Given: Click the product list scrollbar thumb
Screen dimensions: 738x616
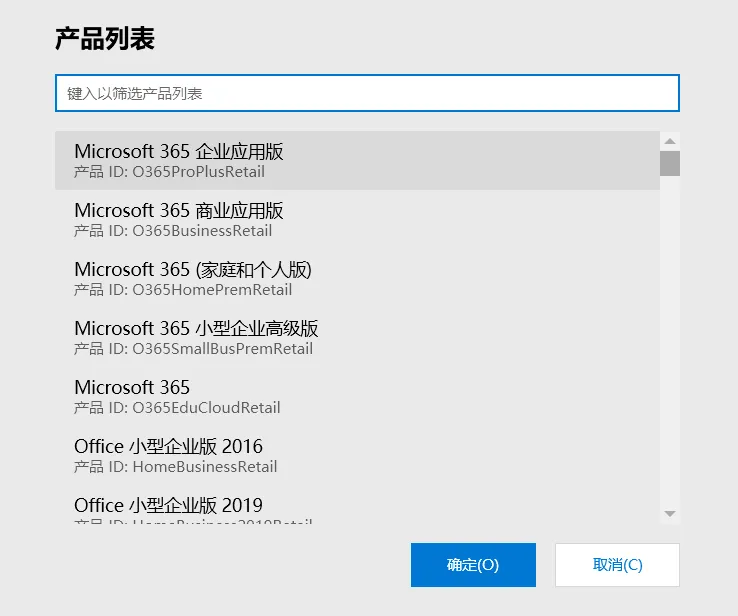Looking at the screenshot, I should [670, 163].
